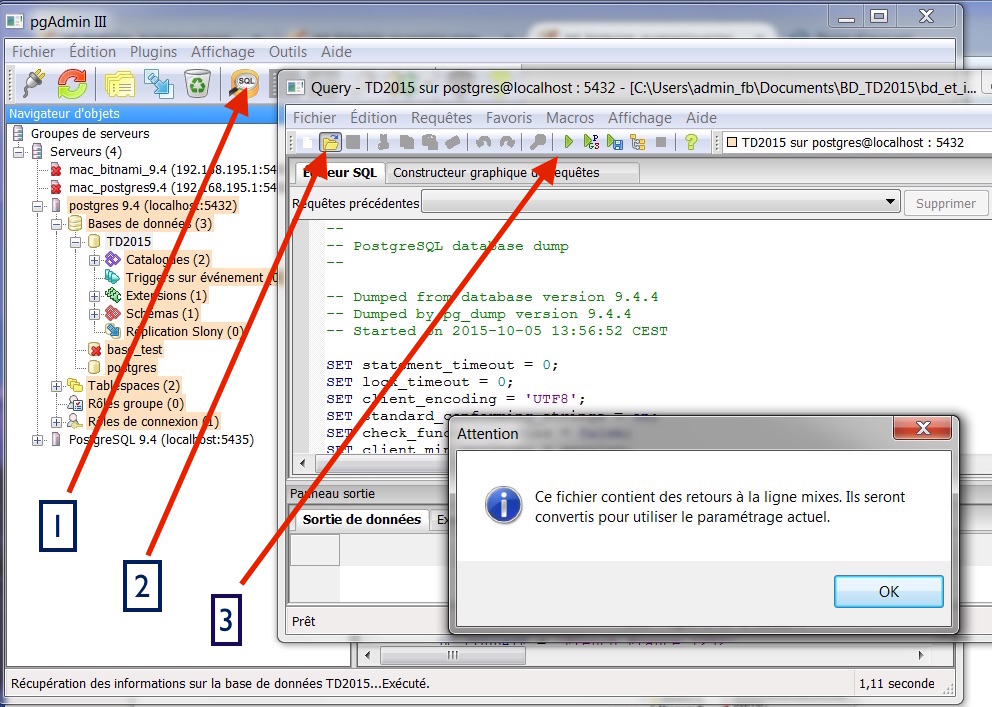
Task: Click the pgAdmin III title bar application icon
Action: click(15, 22)
